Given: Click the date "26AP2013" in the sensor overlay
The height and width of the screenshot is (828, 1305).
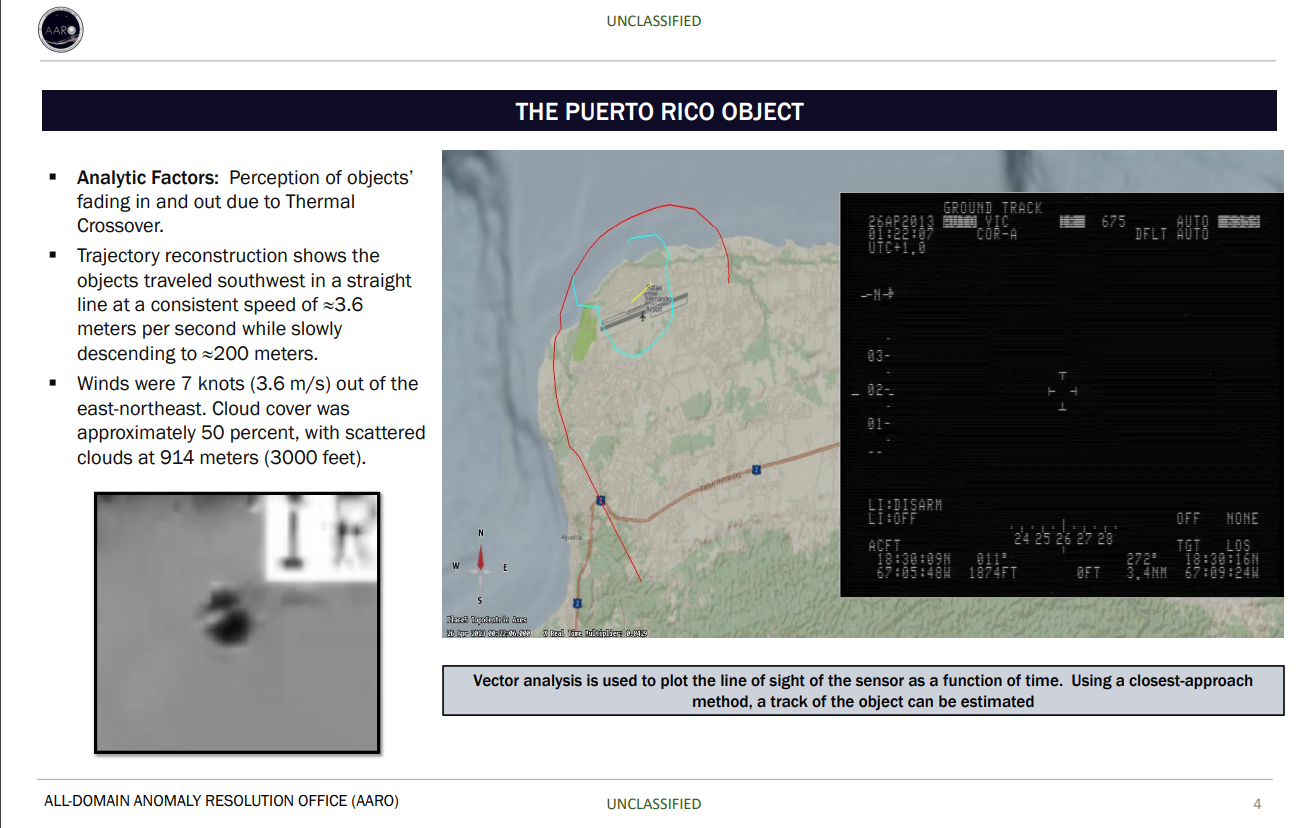Looking at the screenshot, I should [x=901, y=221].
